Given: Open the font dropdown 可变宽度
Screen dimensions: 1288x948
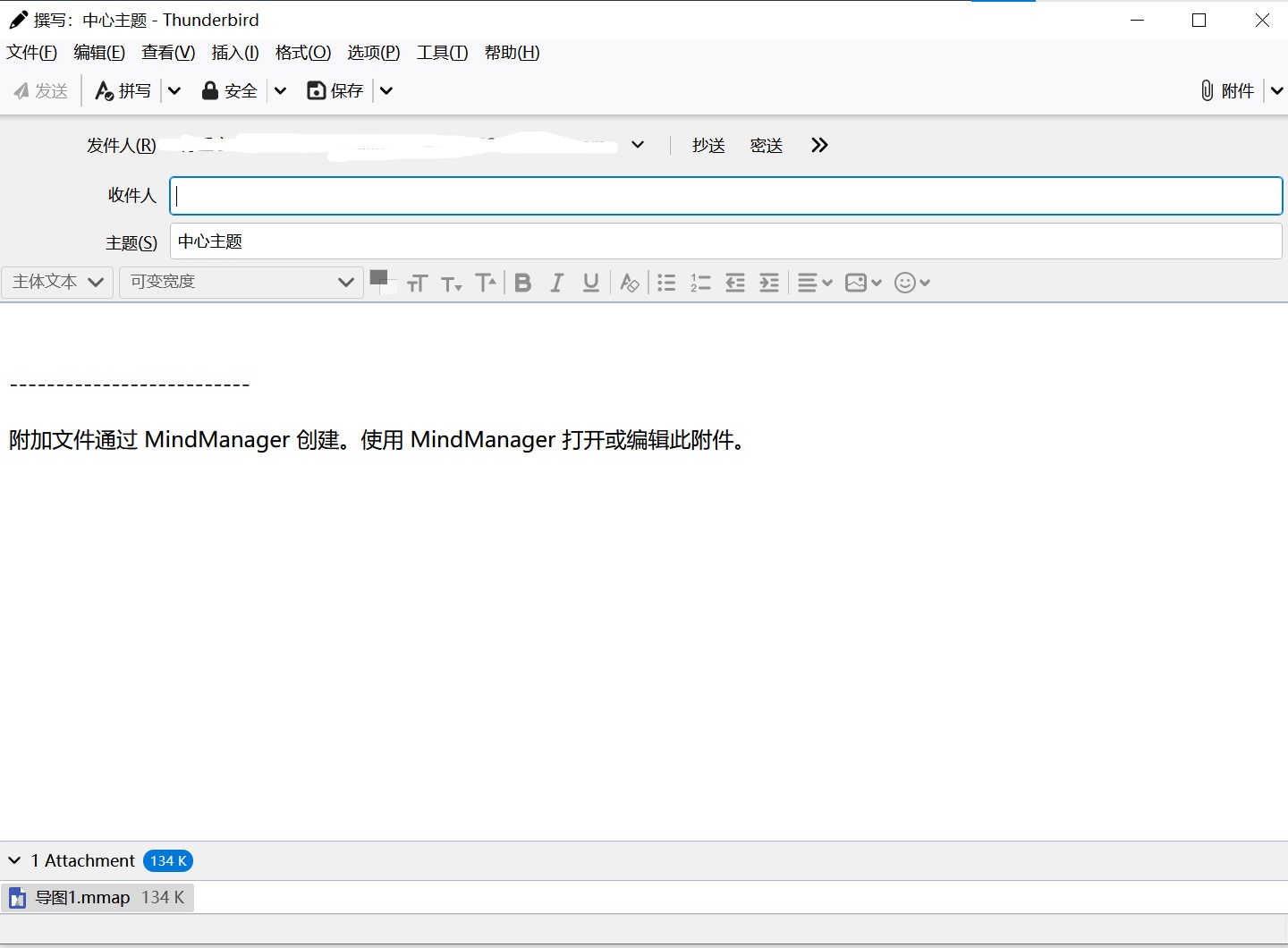Looking at the screenshot, I should click(x=241, y=282).
